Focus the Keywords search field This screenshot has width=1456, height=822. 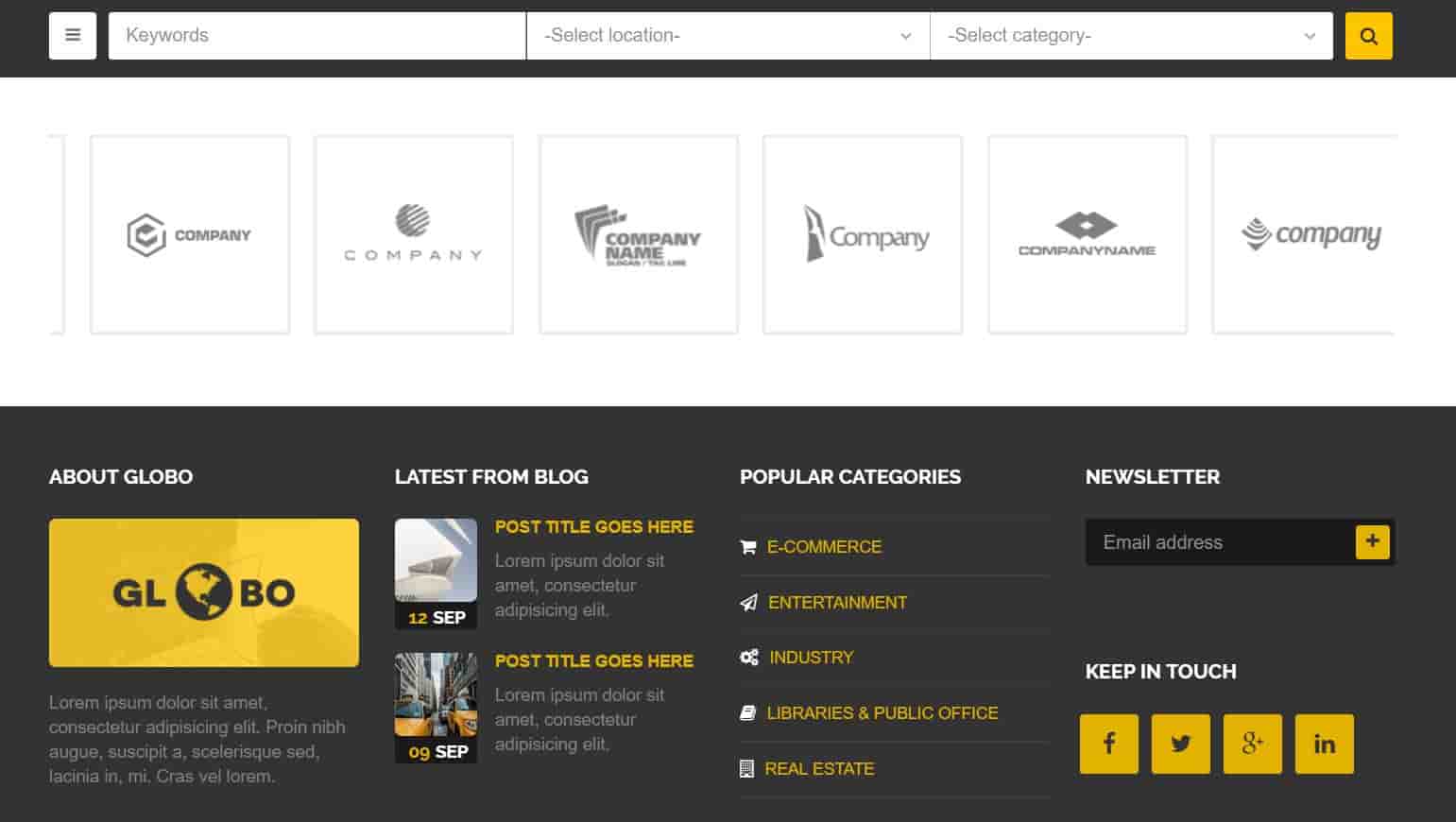pos(317,36)
